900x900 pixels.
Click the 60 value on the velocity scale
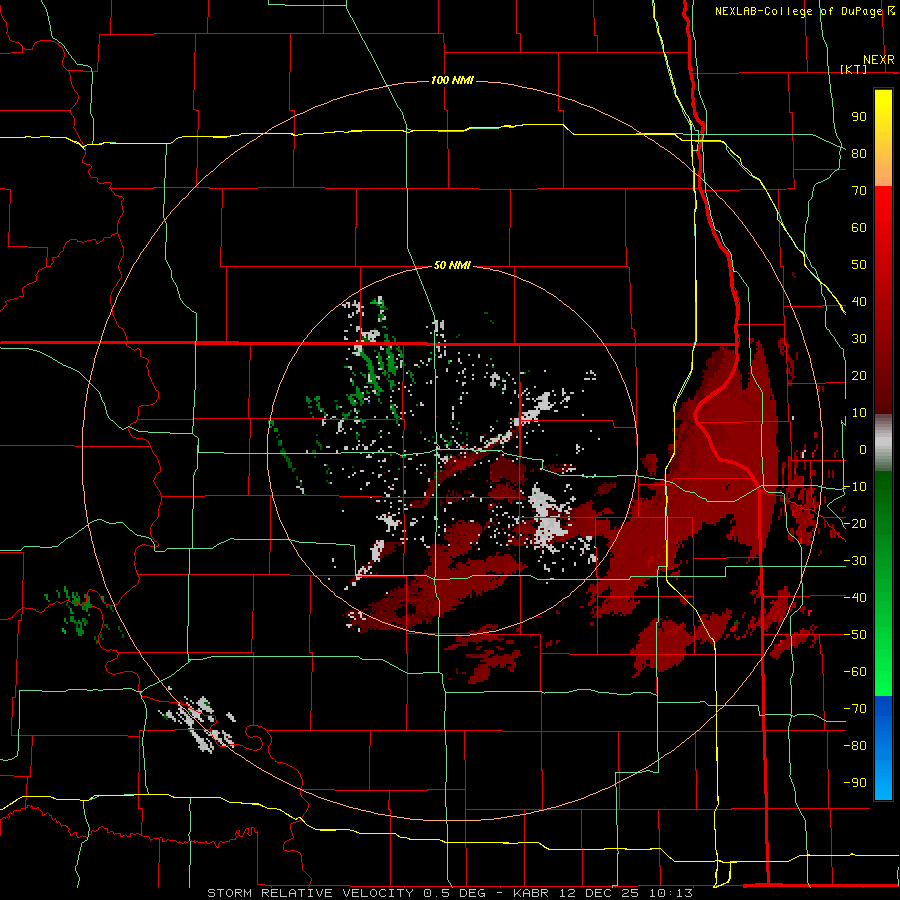click(x=859, y=228)
